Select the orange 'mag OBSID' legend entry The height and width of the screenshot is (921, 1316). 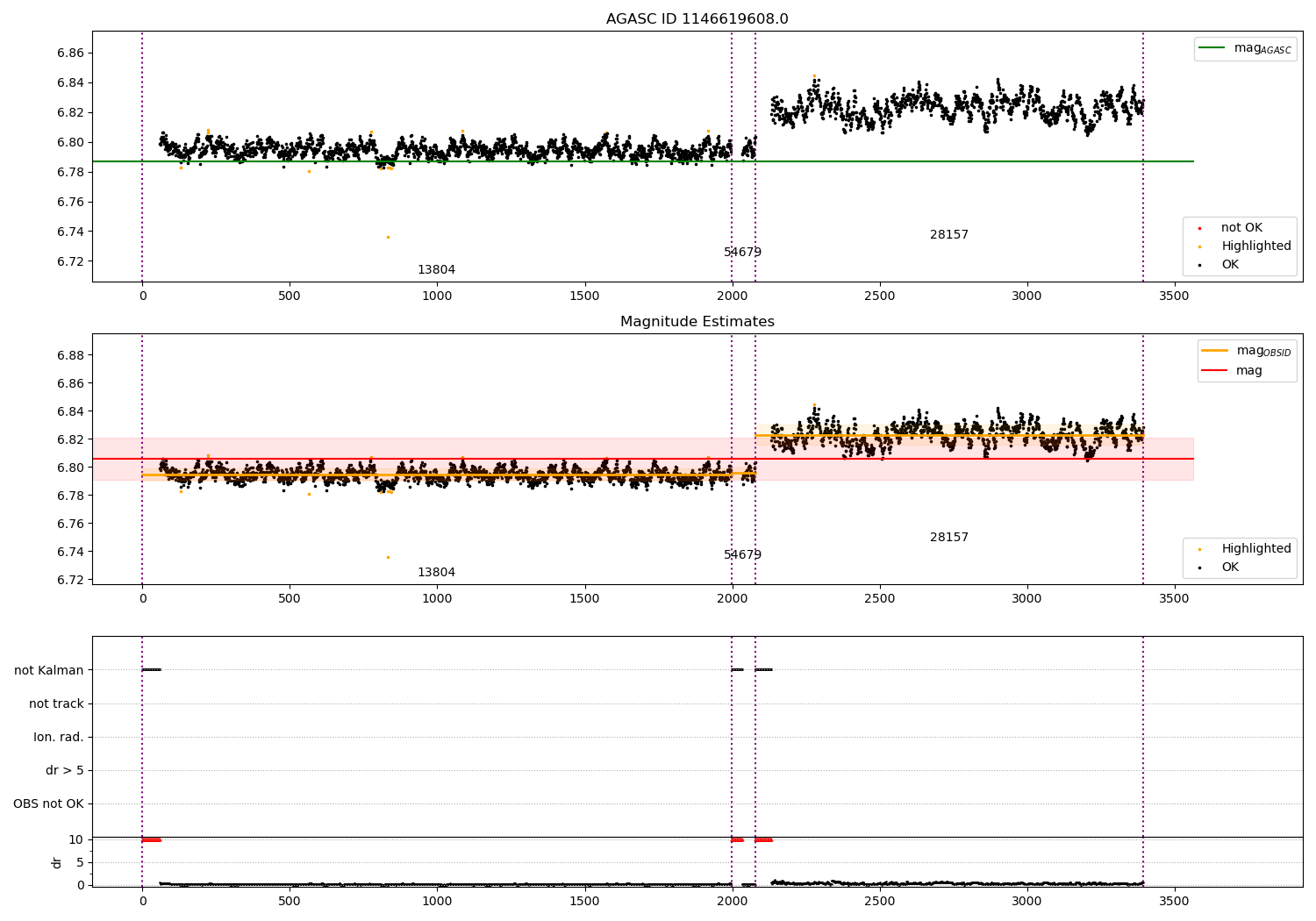point(1247,351)
